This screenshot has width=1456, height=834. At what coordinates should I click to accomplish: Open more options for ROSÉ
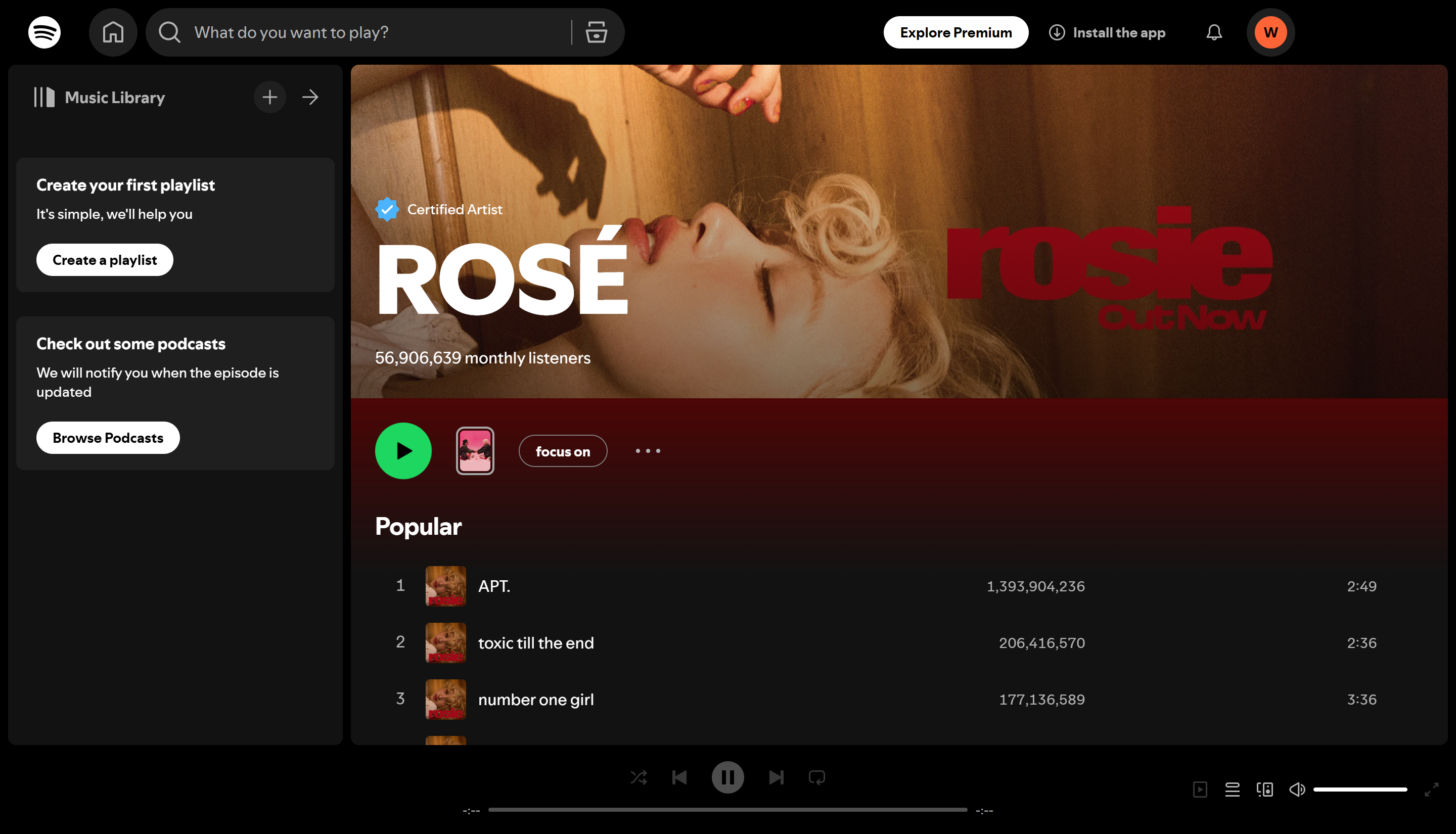pyautogui.click(x=647, y=451)
